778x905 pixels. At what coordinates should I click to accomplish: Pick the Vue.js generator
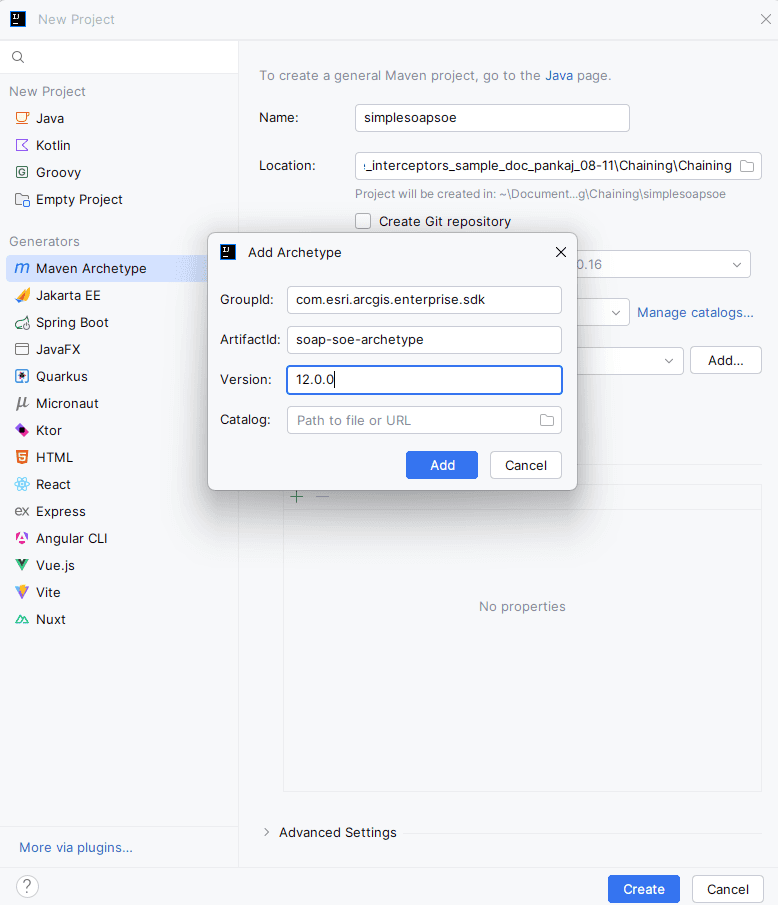coord(55,566)
